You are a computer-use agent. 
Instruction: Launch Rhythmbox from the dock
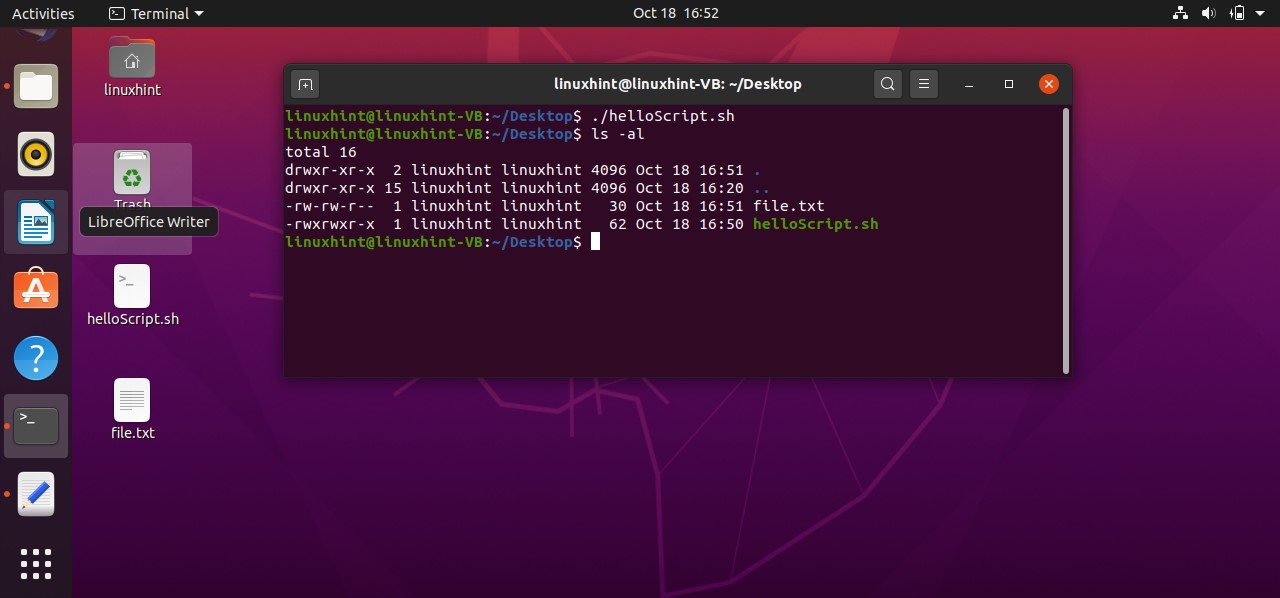37,154
